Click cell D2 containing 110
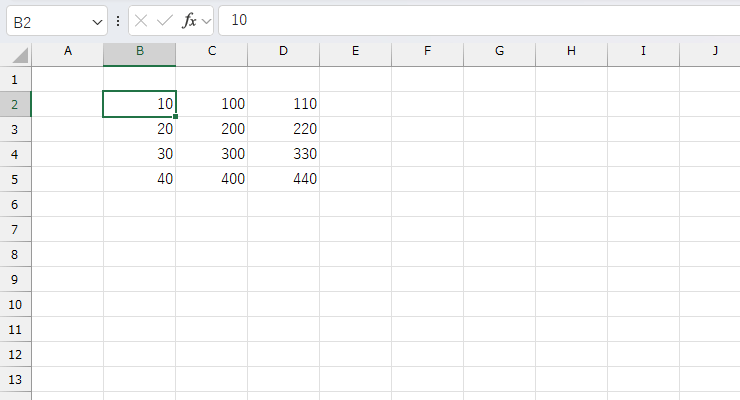 click(283, 104)
